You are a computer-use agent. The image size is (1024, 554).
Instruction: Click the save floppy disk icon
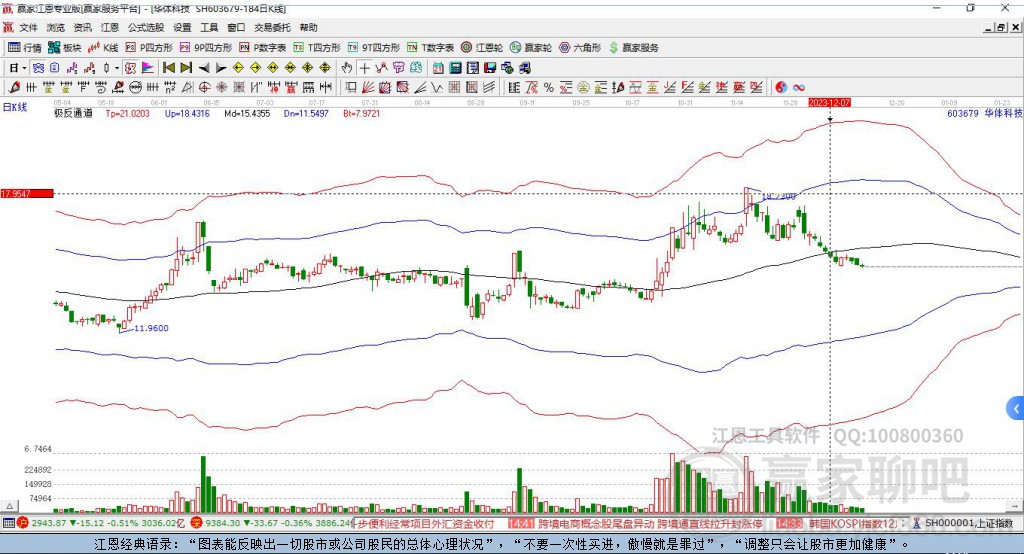click(490, 68)
